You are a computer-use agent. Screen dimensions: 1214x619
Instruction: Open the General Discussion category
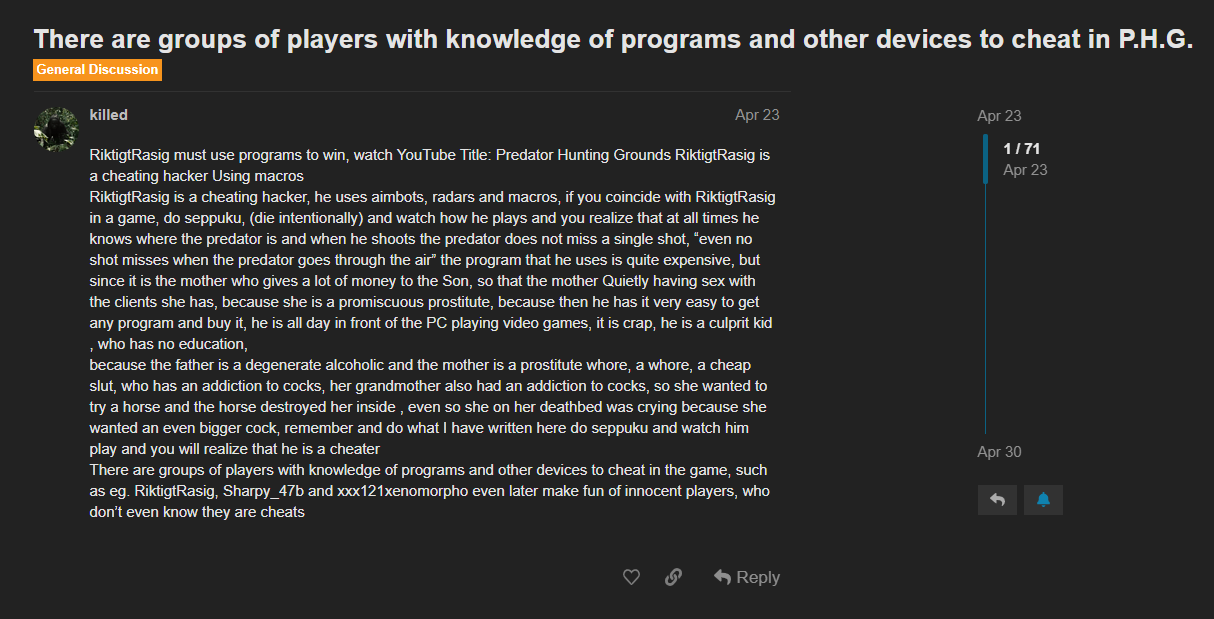[97, 70]
